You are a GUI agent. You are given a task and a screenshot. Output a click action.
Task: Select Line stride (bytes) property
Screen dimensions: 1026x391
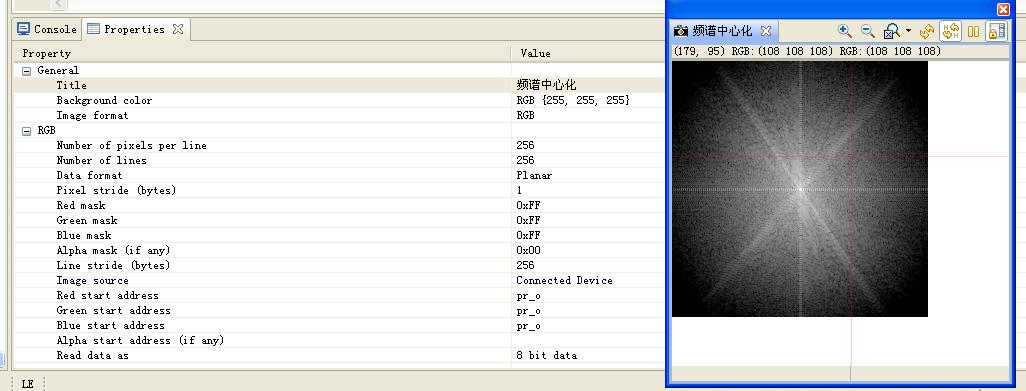point(113,265)
